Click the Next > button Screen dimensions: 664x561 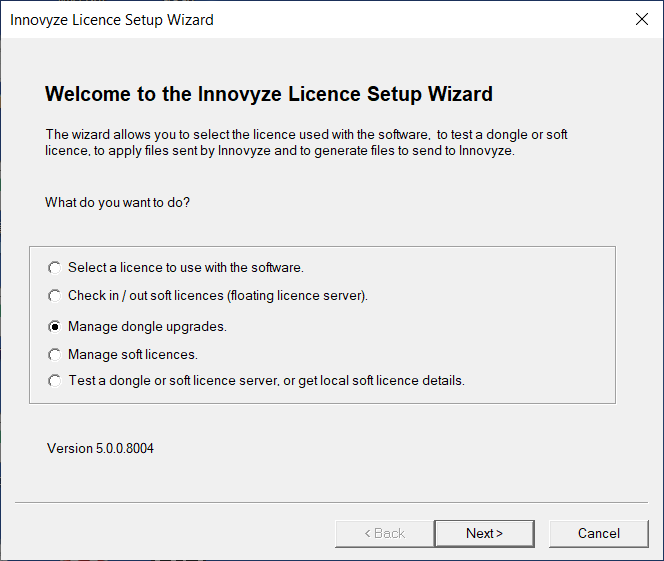pos(484,533)
